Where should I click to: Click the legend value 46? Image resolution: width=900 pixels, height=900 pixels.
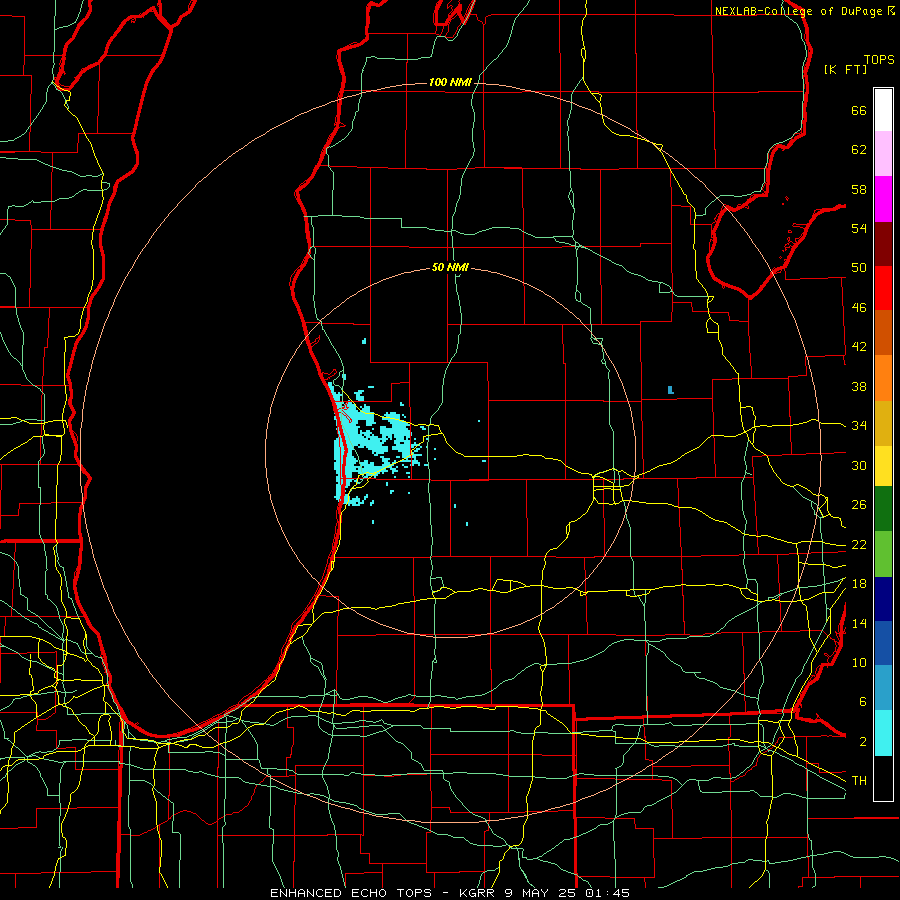click(x=859, y=308)
